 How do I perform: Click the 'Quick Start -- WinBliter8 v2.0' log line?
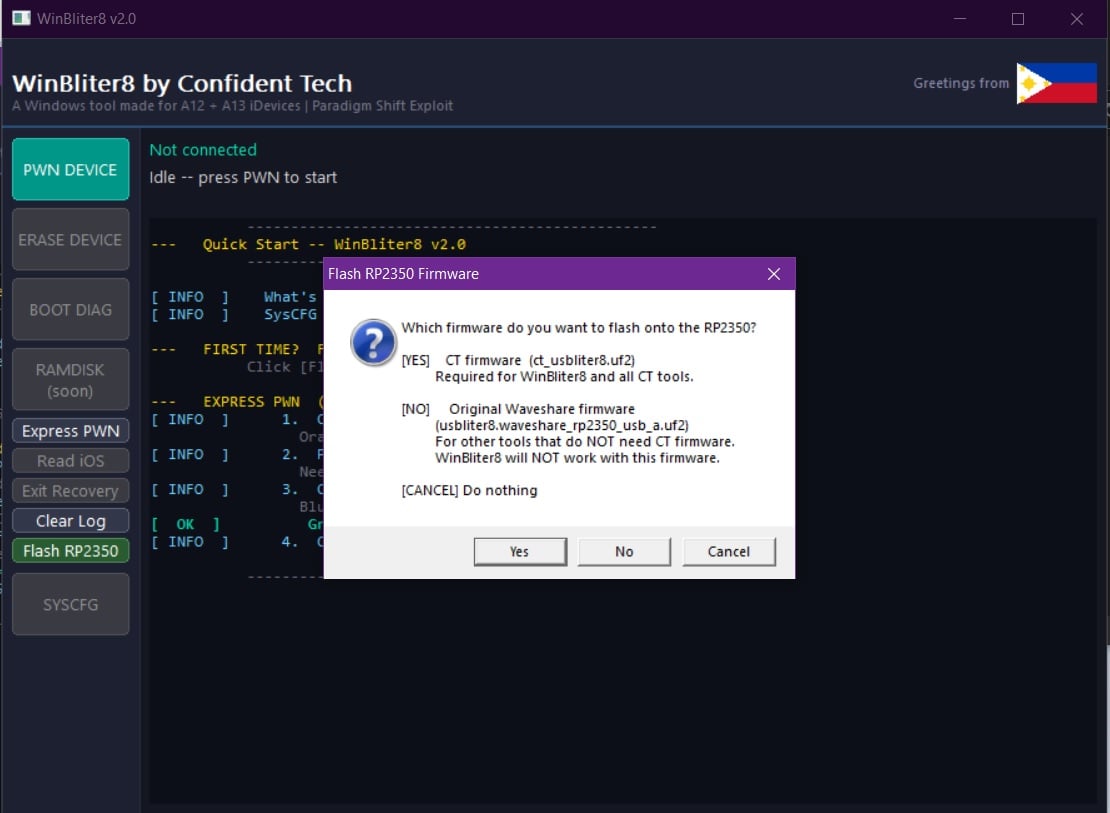point(308,244)
